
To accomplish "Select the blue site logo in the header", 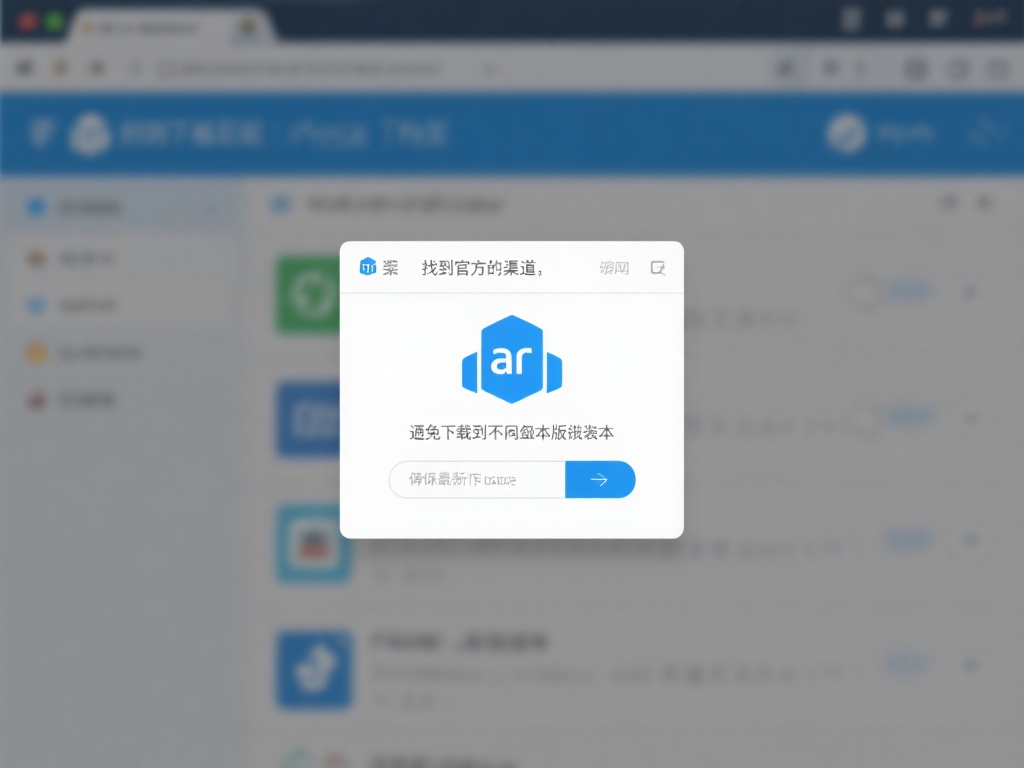I will [89, 134].
